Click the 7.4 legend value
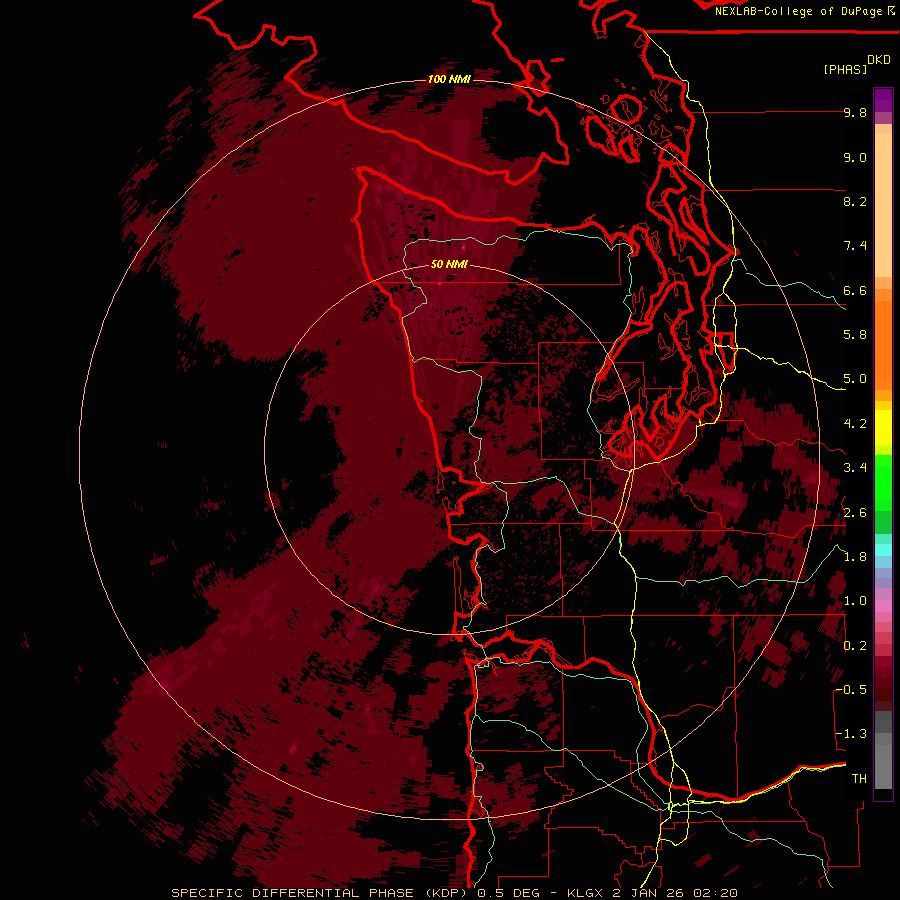The image size is (900, 900). 855,246
